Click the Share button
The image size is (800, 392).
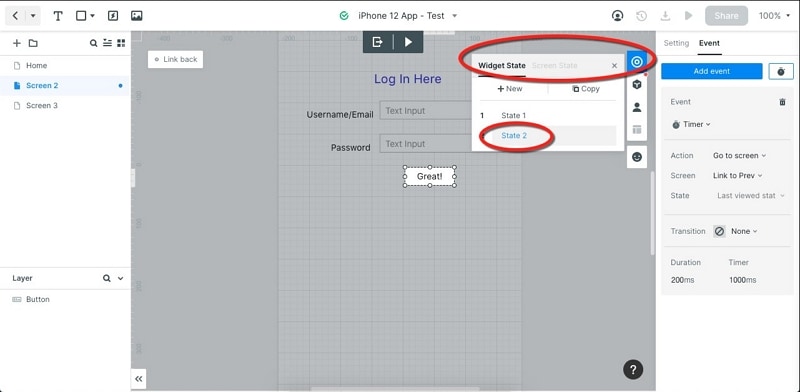click(x=727, y=16)
